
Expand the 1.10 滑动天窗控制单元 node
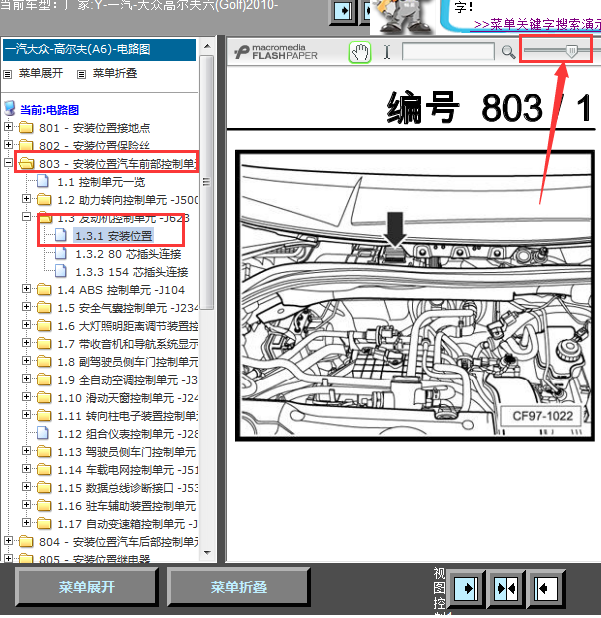coord(26,396)
